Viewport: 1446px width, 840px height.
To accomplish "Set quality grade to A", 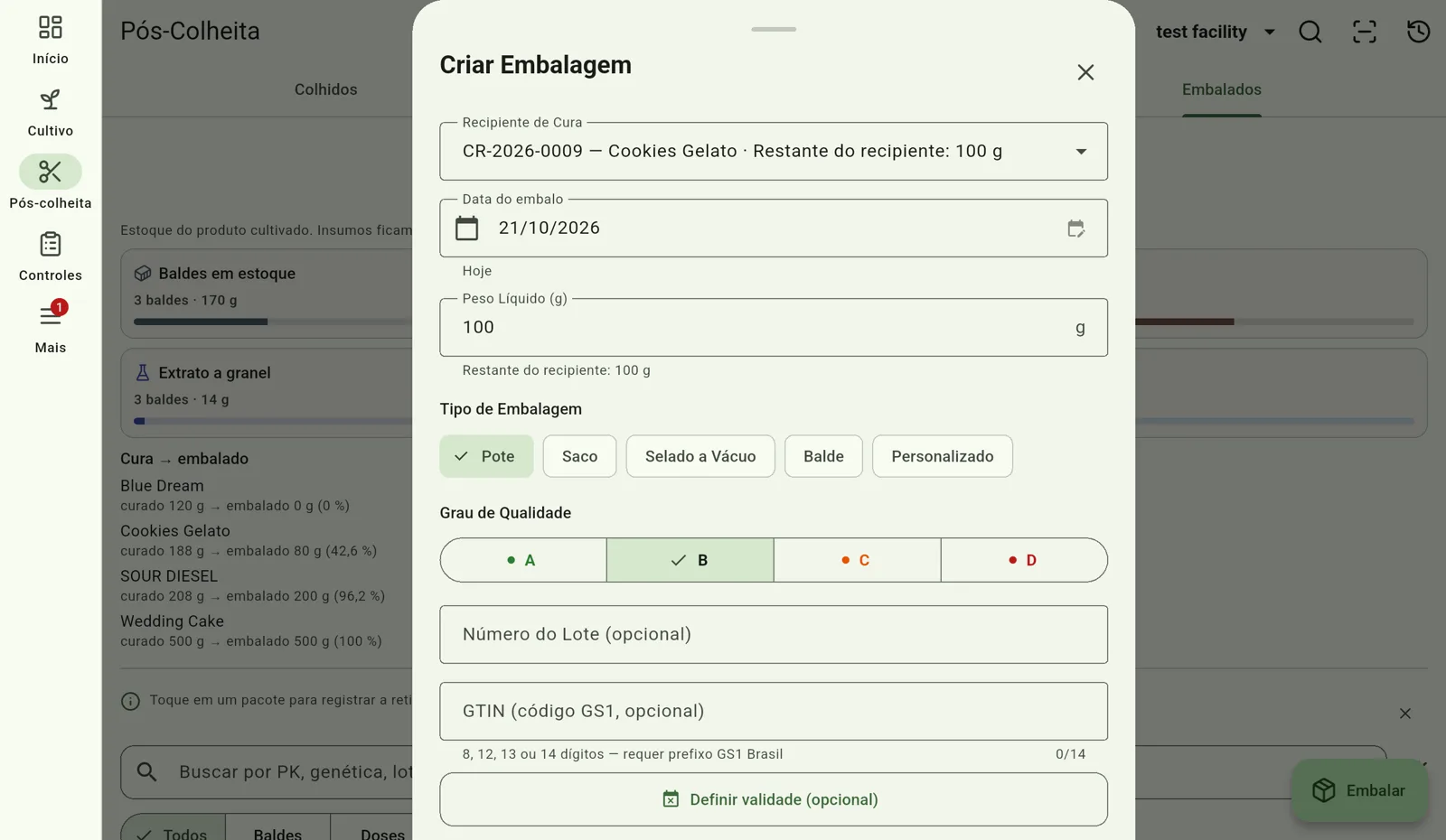I will (x=523, y=560).
